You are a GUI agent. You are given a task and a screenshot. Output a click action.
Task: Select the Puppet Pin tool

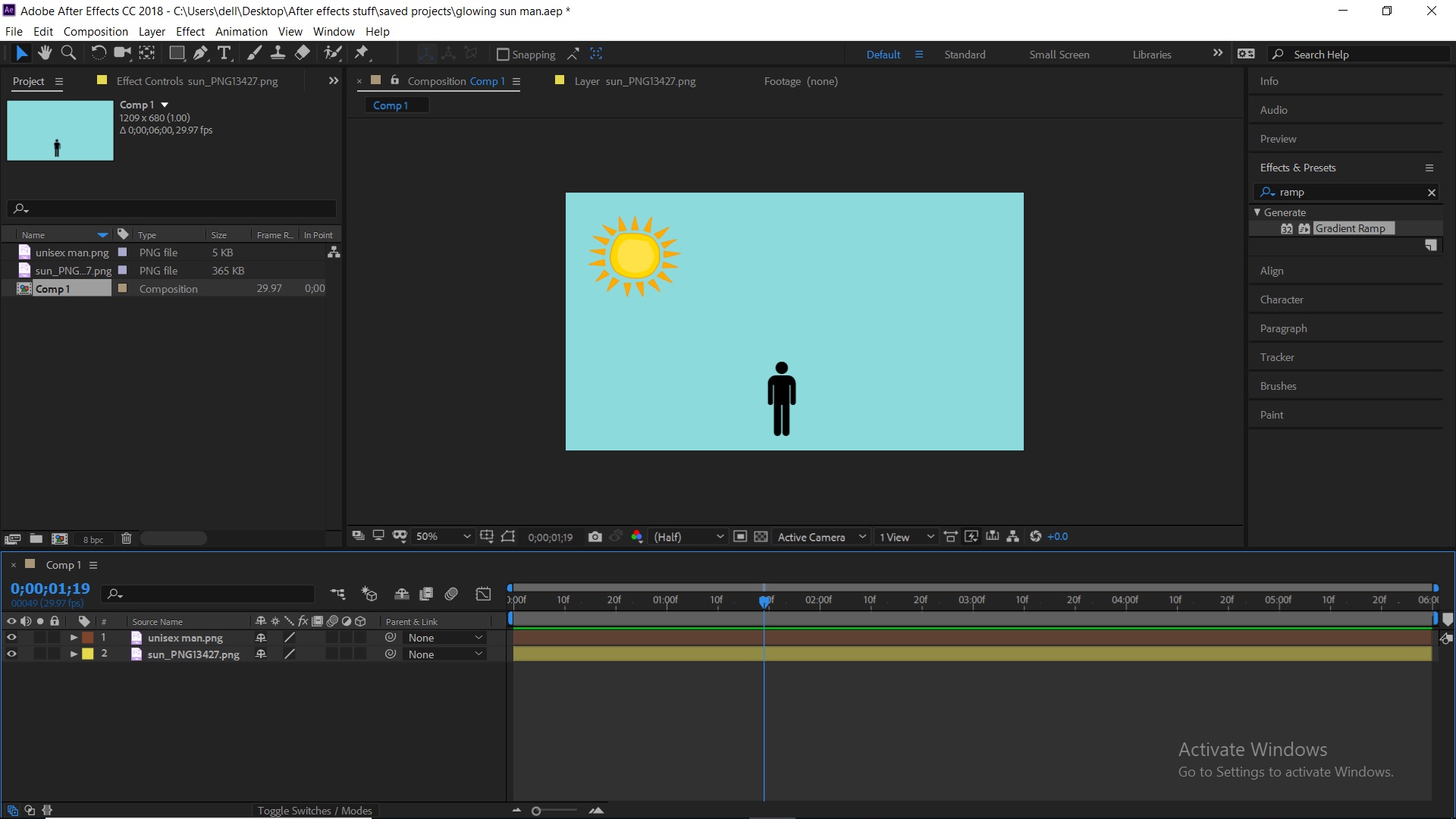click(362, 53)
